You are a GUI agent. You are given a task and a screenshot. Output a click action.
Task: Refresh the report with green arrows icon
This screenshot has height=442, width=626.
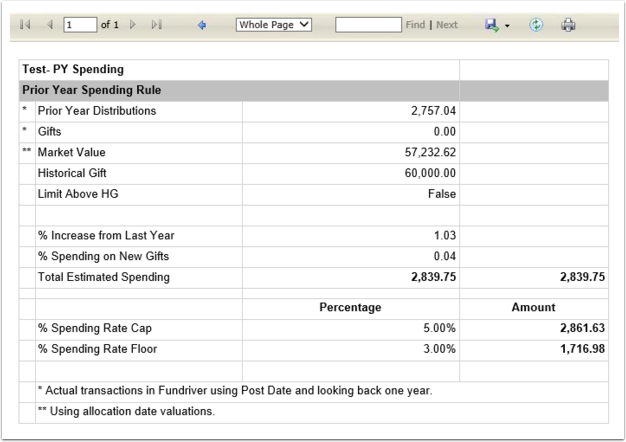[536, 25]
